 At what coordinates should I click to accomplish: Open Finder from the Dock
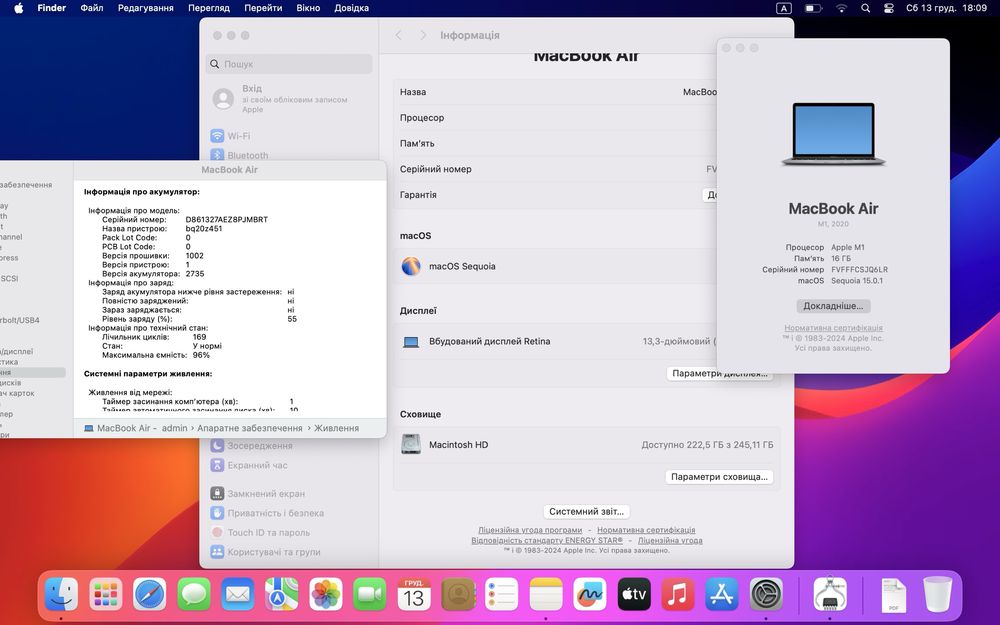point(61,594)
